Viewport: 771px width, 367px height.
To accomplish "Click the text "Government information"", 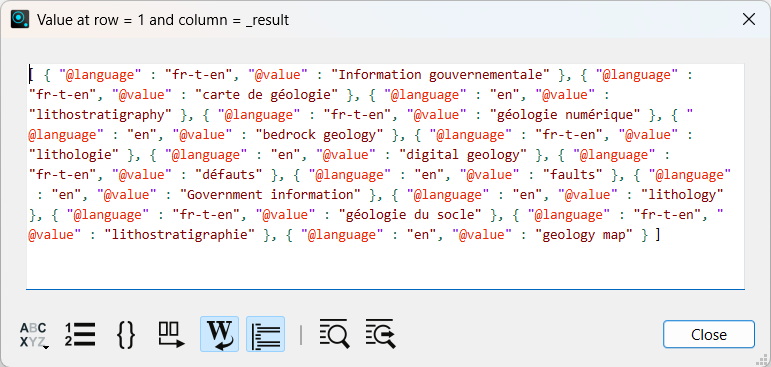I will (x=270, y=195).
